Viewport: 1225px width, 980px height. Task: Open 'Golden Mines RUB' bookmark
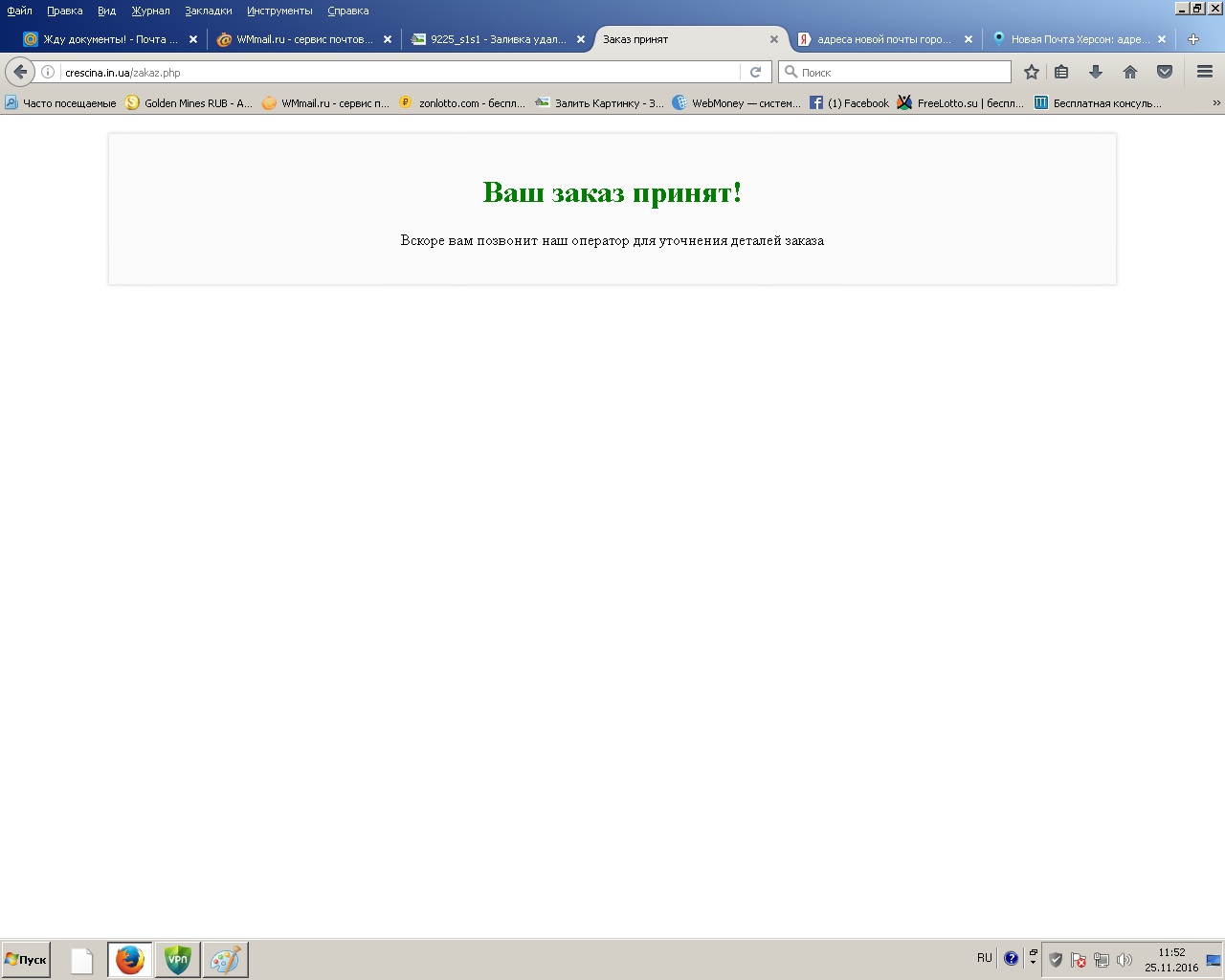189,103
